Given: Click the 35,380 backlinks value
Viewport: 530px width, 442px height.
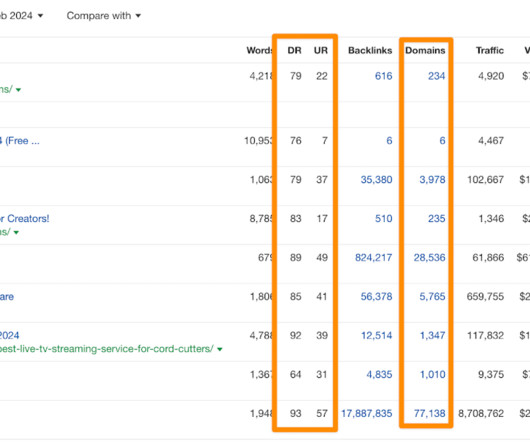Looking at the screenshot, I should click(376, 179).
